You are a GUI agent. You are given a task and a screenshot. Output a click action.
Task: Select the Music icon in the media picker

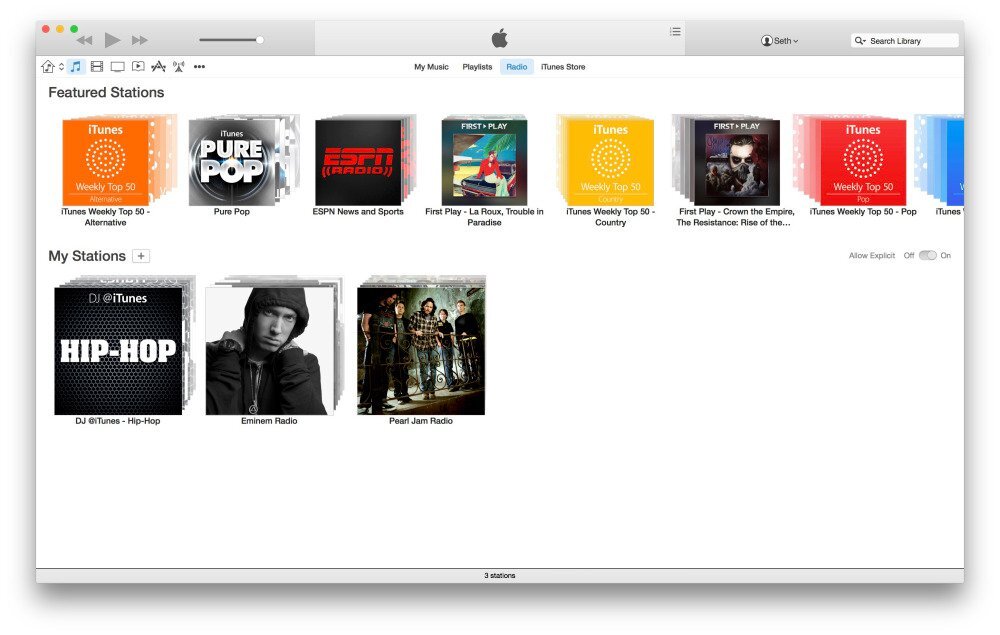[74, 66]
